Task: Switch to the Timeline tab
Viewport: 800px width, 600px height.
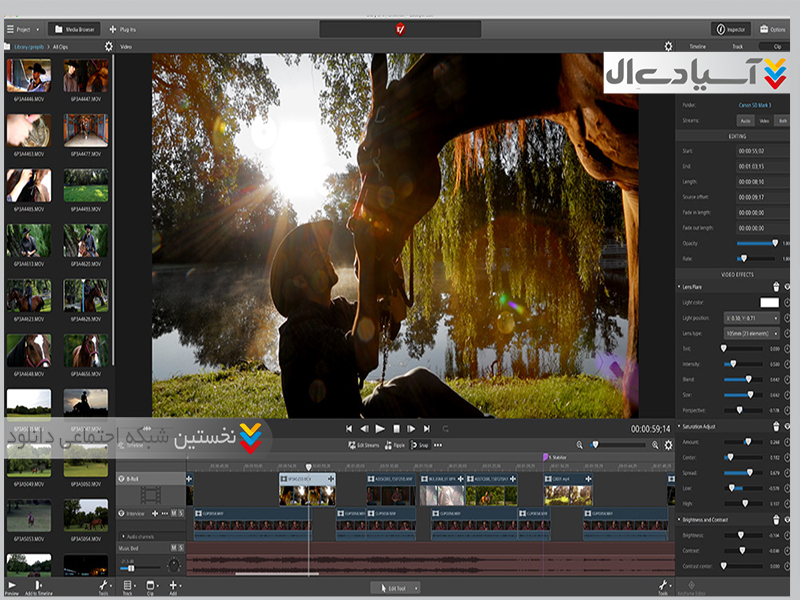Action: pos(698,46)
